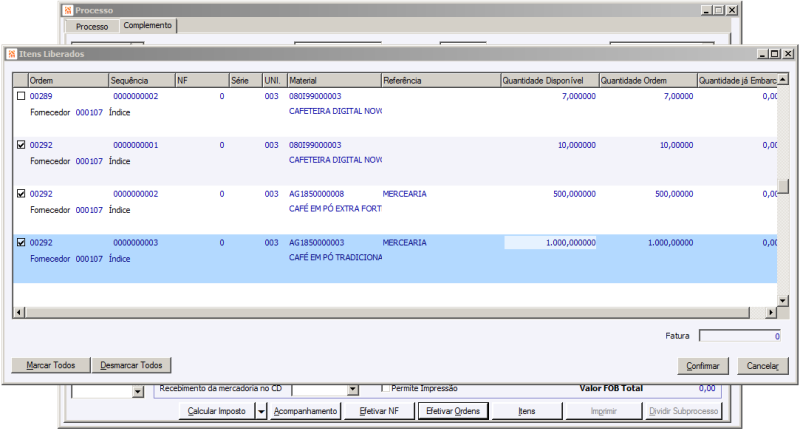Click the Itens button in Processo window
This screenshot has height=434, width=800.
527,411
